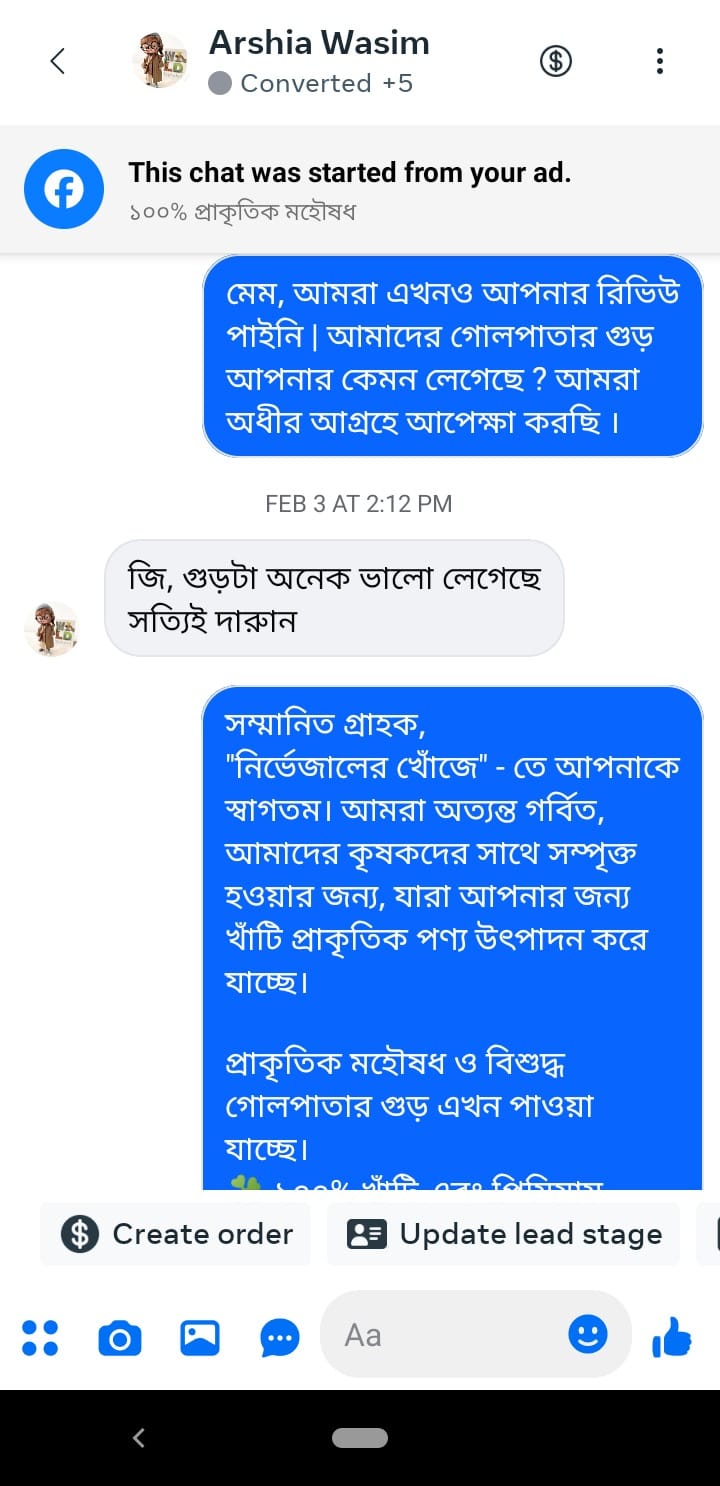The image size is (720, 1486).
Task: Open the three-dot more options menu
Action: [x=659, y=61]
